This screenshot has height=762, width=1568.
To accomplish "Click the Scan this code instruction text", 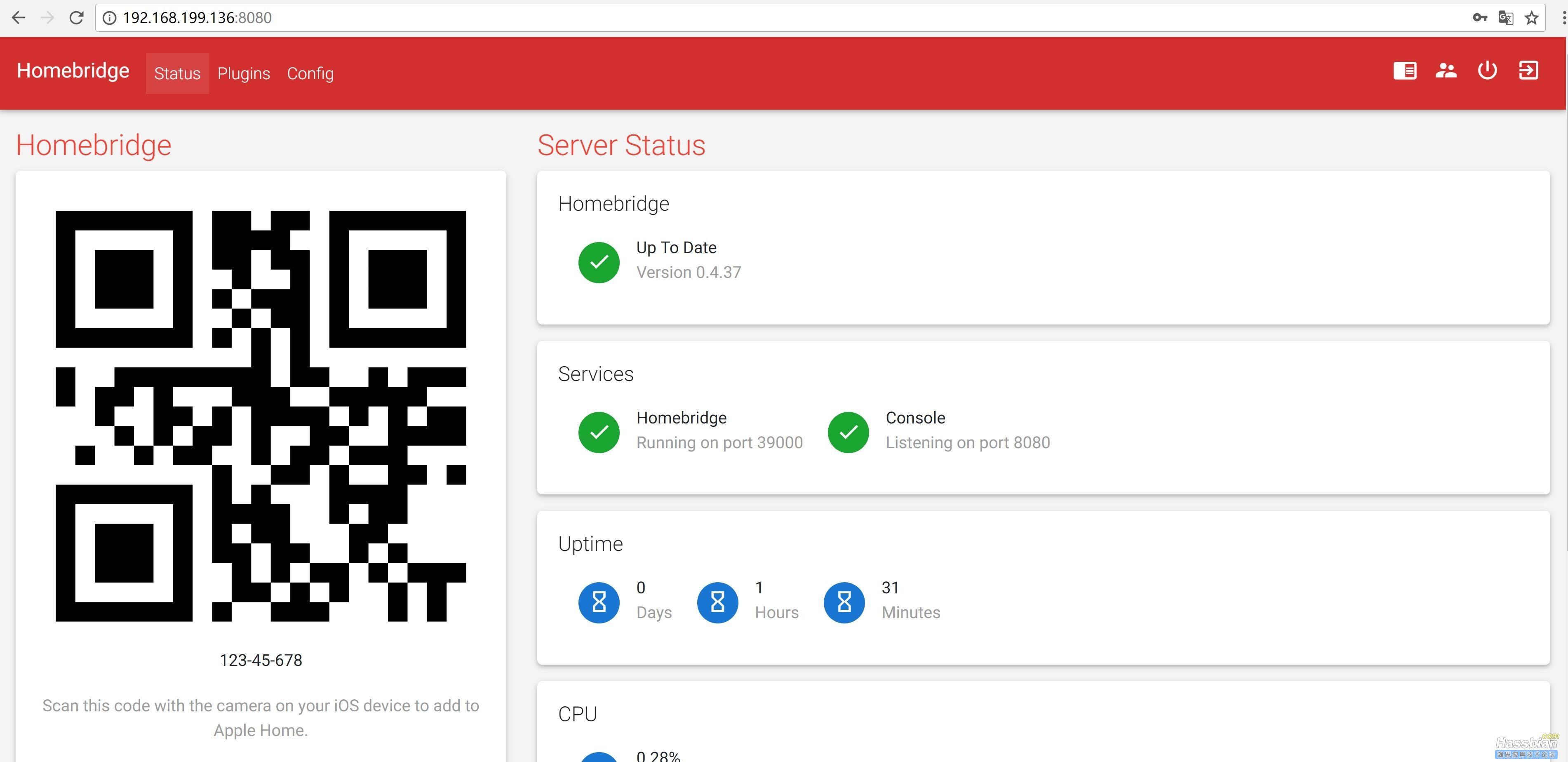I will click(261, 717).
